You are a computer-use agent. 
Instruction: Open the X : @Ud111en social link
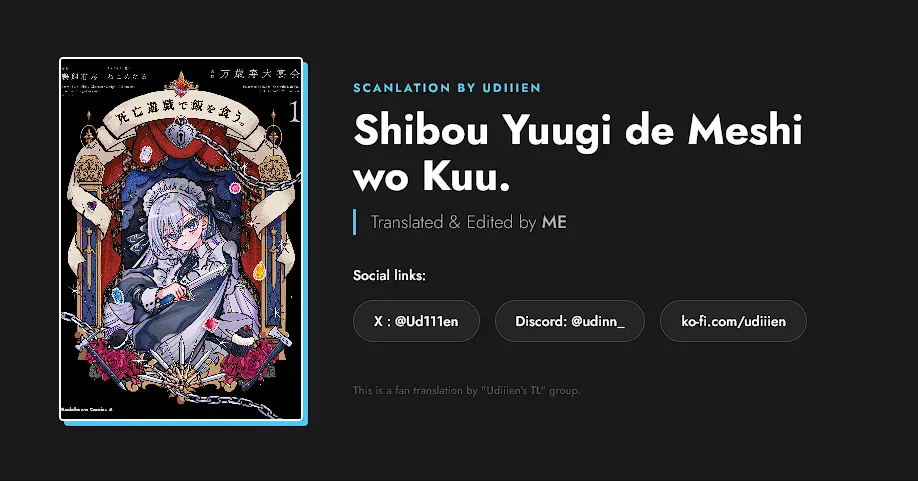coord(416,321)
